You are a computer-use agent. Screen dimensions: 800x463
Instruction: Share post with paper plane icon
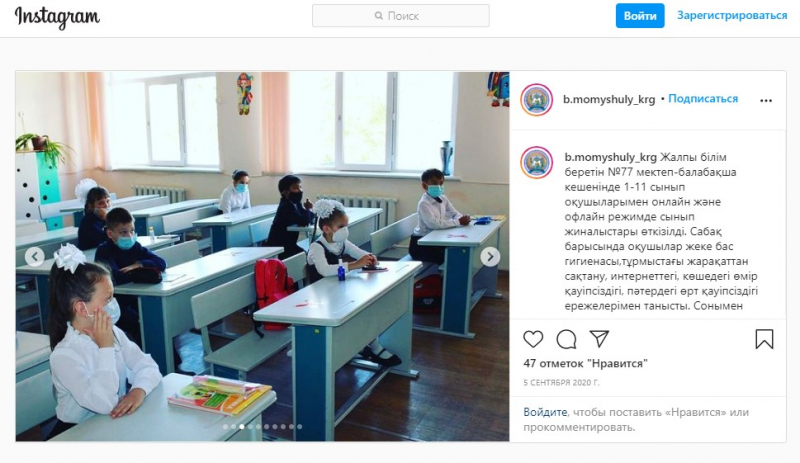pos(599,338)
